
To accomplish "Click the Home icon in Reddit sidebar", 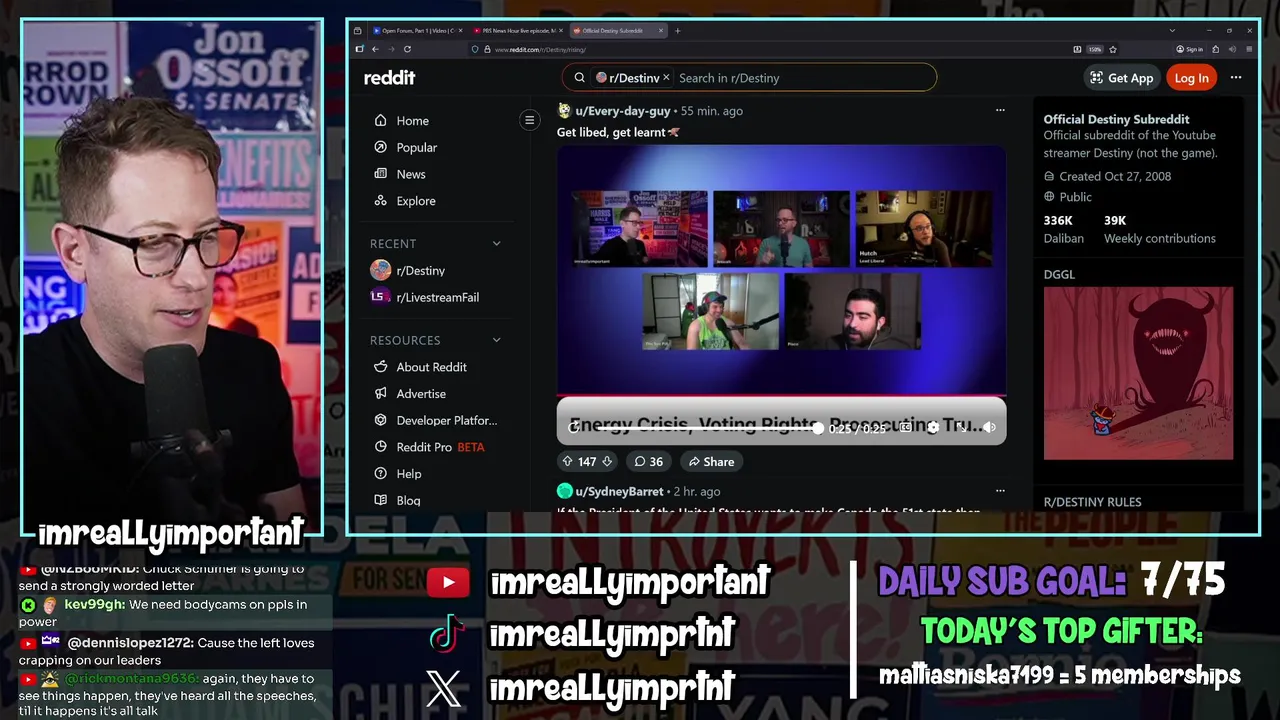I will click(x=380, y=120).
